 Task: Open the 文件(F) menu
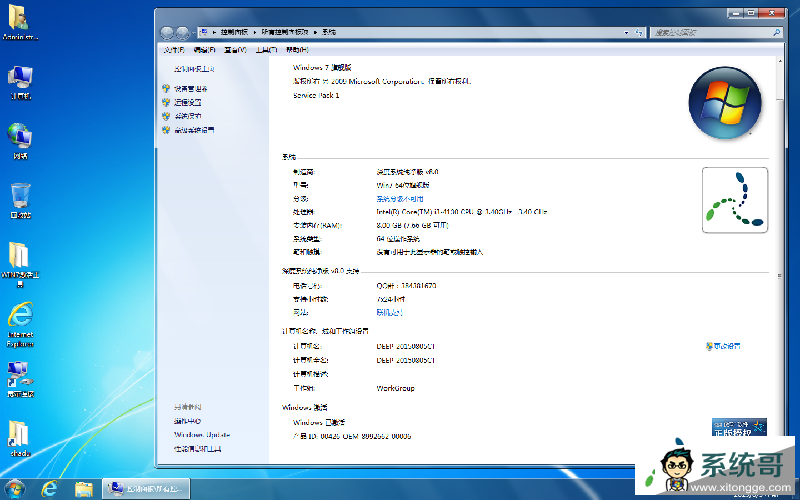pos(174,50)
